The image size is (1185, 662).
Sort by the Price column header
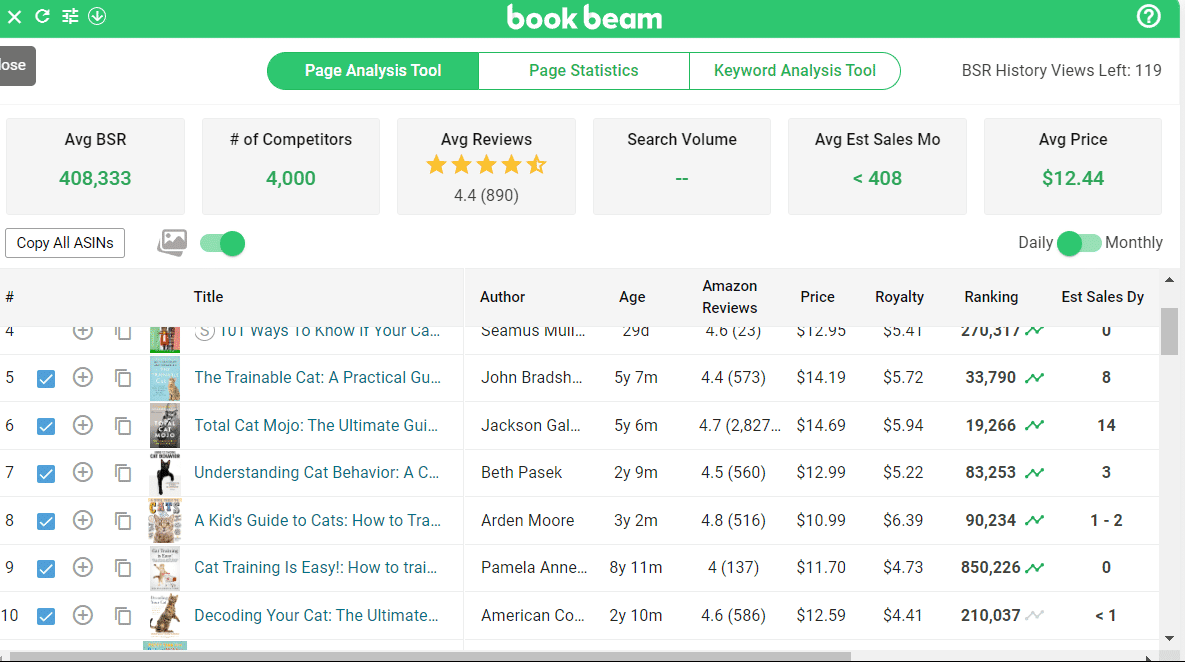pyautogui.click(x=817, y=297)
